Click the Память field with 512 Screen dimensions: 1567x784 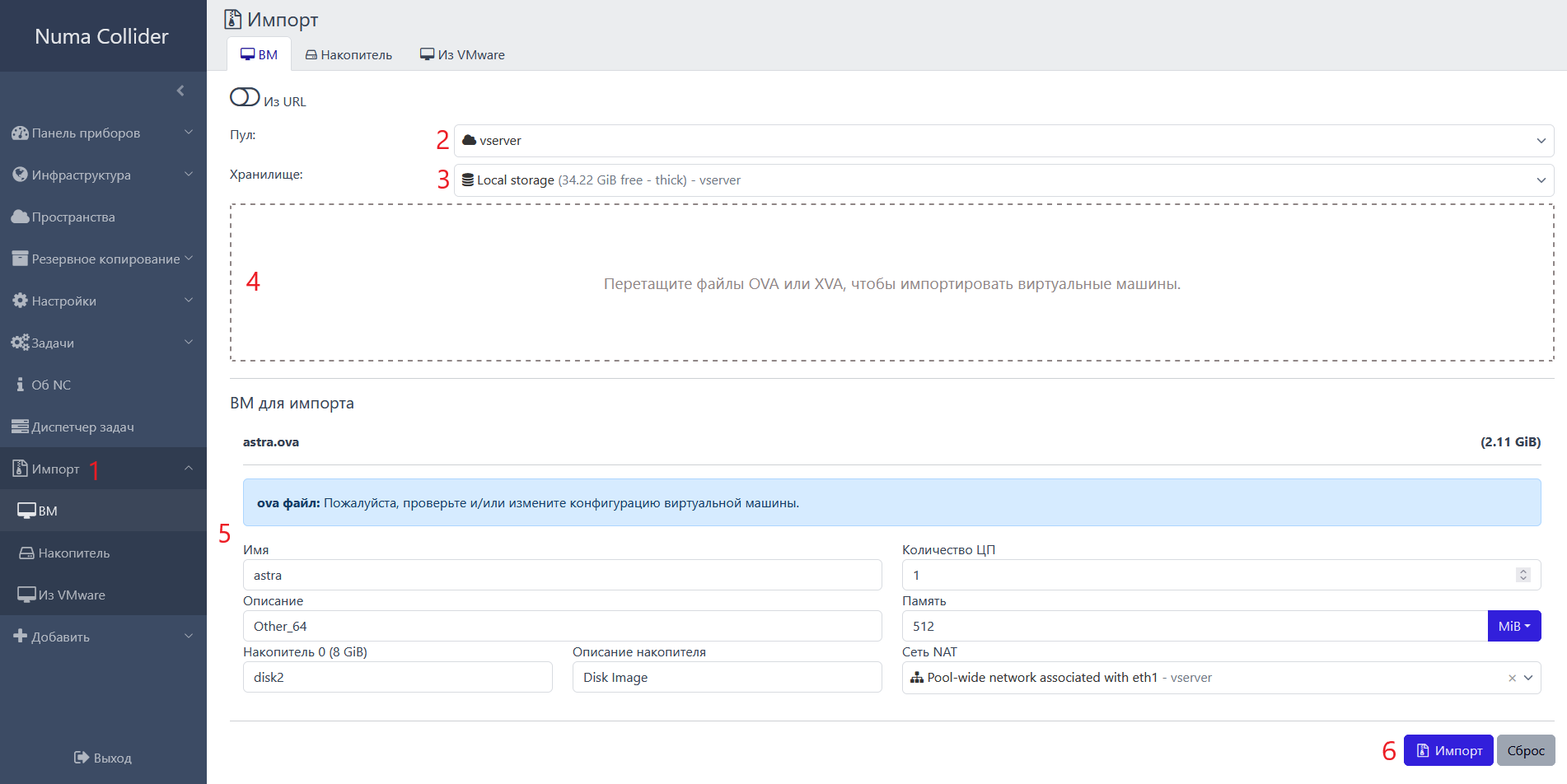[1195, 626]
